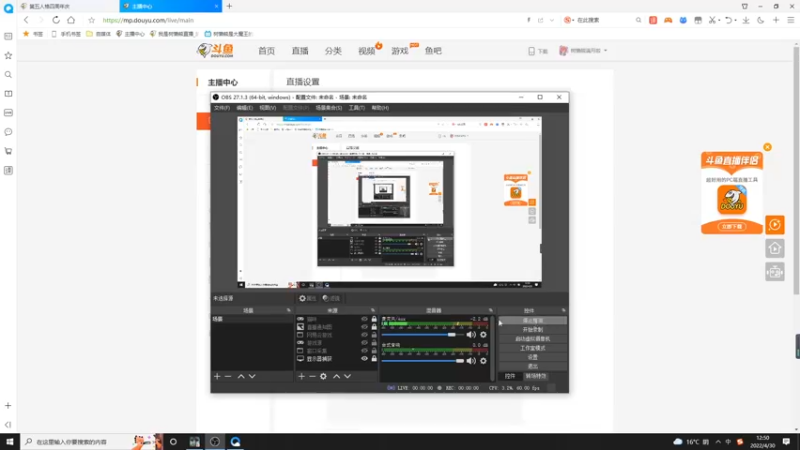The width and height of the screenshot is (800, 450).
Task: Open shopping cart icon in browser sidebar
Action: [x=8, y=151]
